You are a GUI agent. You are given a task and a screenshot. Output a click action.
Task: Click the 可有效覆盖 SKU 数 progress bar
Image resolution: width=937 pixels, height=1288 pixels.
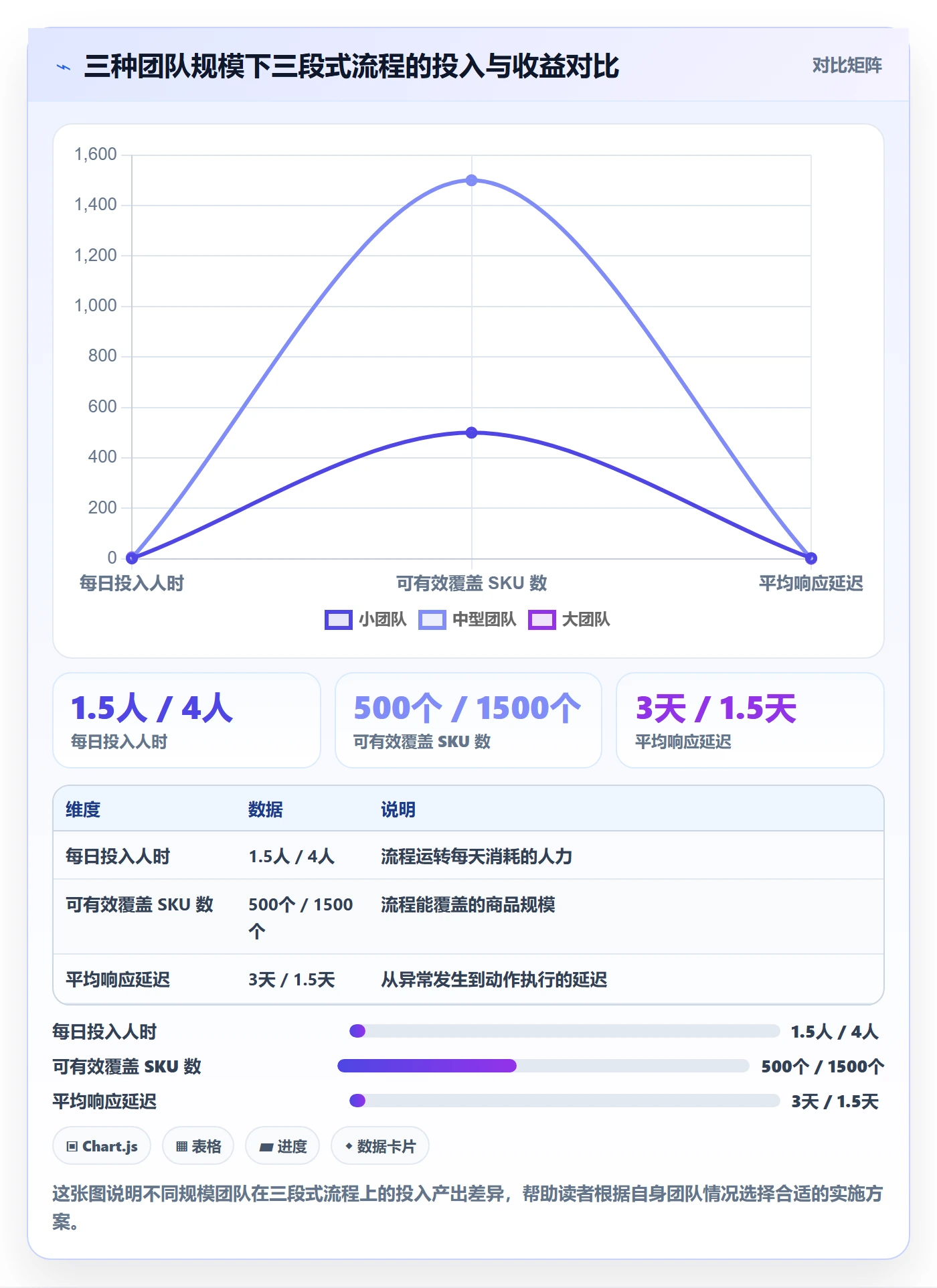coord(543,1066)
